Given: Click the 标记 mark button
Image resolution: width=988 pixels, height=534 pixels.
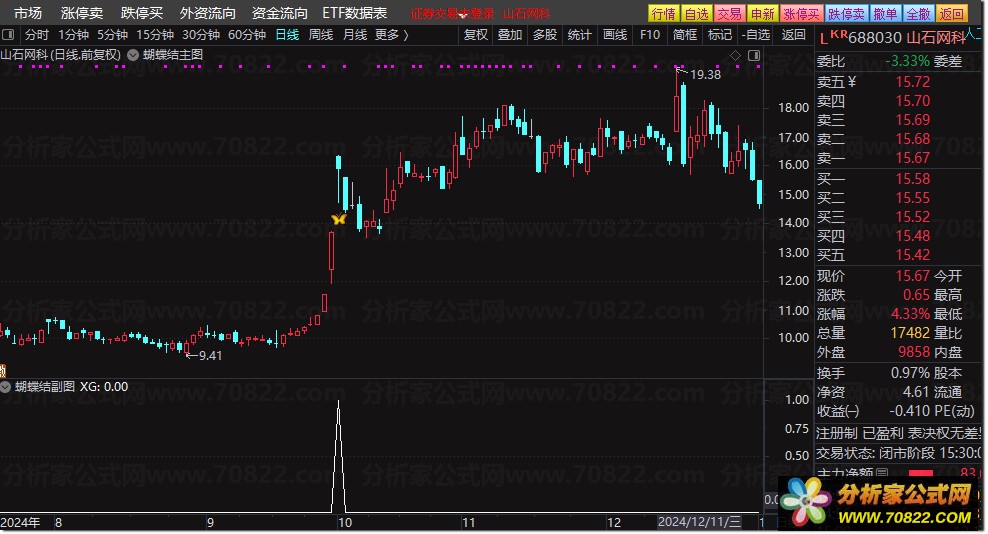Looking at the screenshot, I should pos(720,35).
